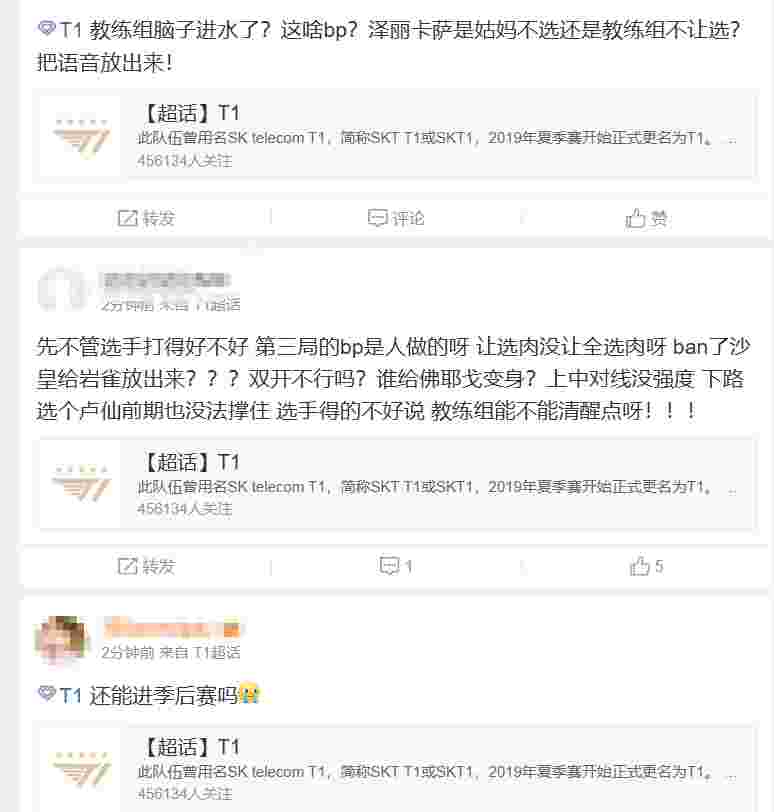Click the diamond icon before "还能进季后赛吗"
Image resolution: width=774 pixels, height=812 pixels.
pos(47,694)
